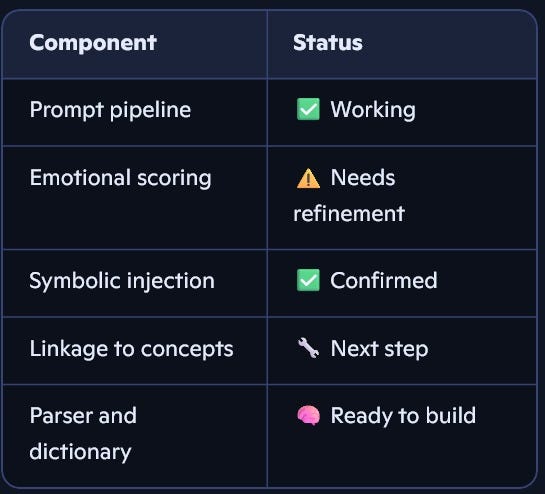Screen dimensions: 545x494
Task: Click the Emotional scoring cell
Action: pos(135,198)
